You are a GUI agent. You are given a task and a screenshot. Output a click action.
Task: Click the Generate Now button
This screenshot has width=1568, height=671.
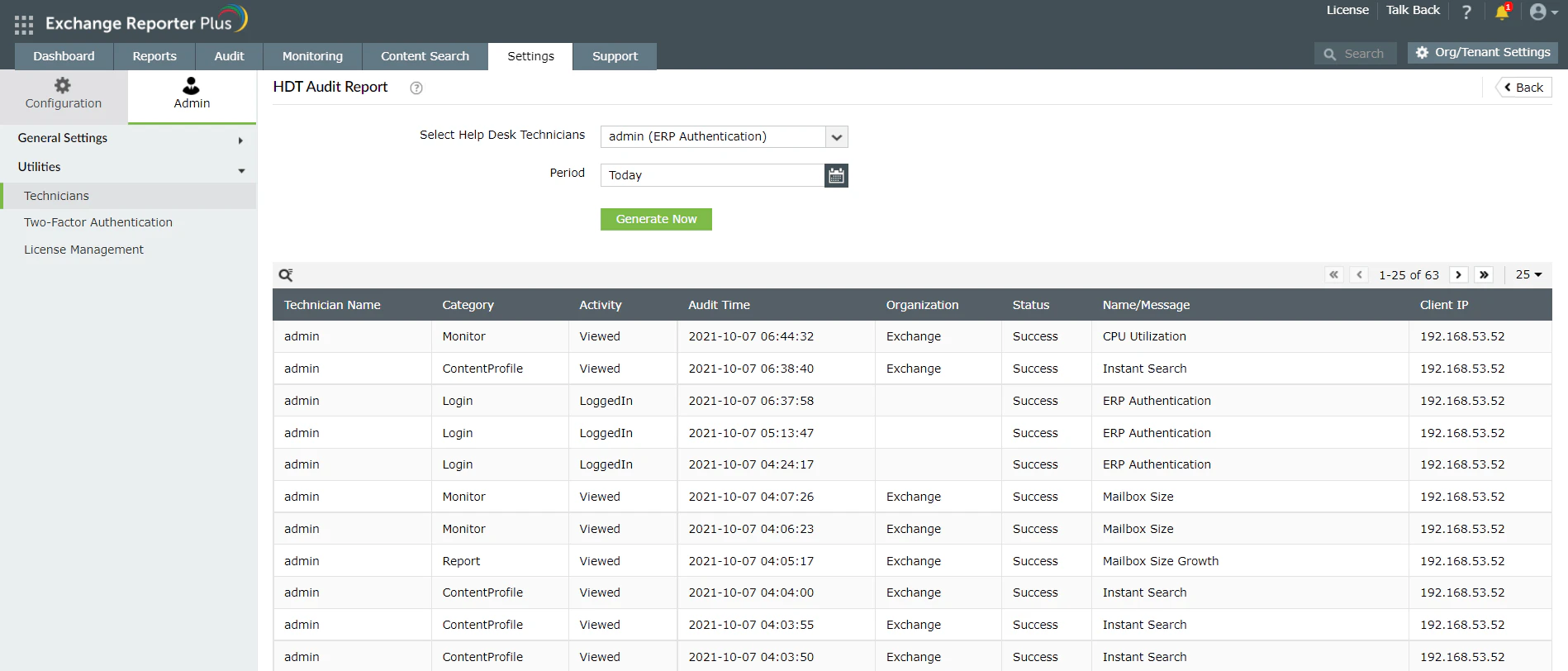656,219
